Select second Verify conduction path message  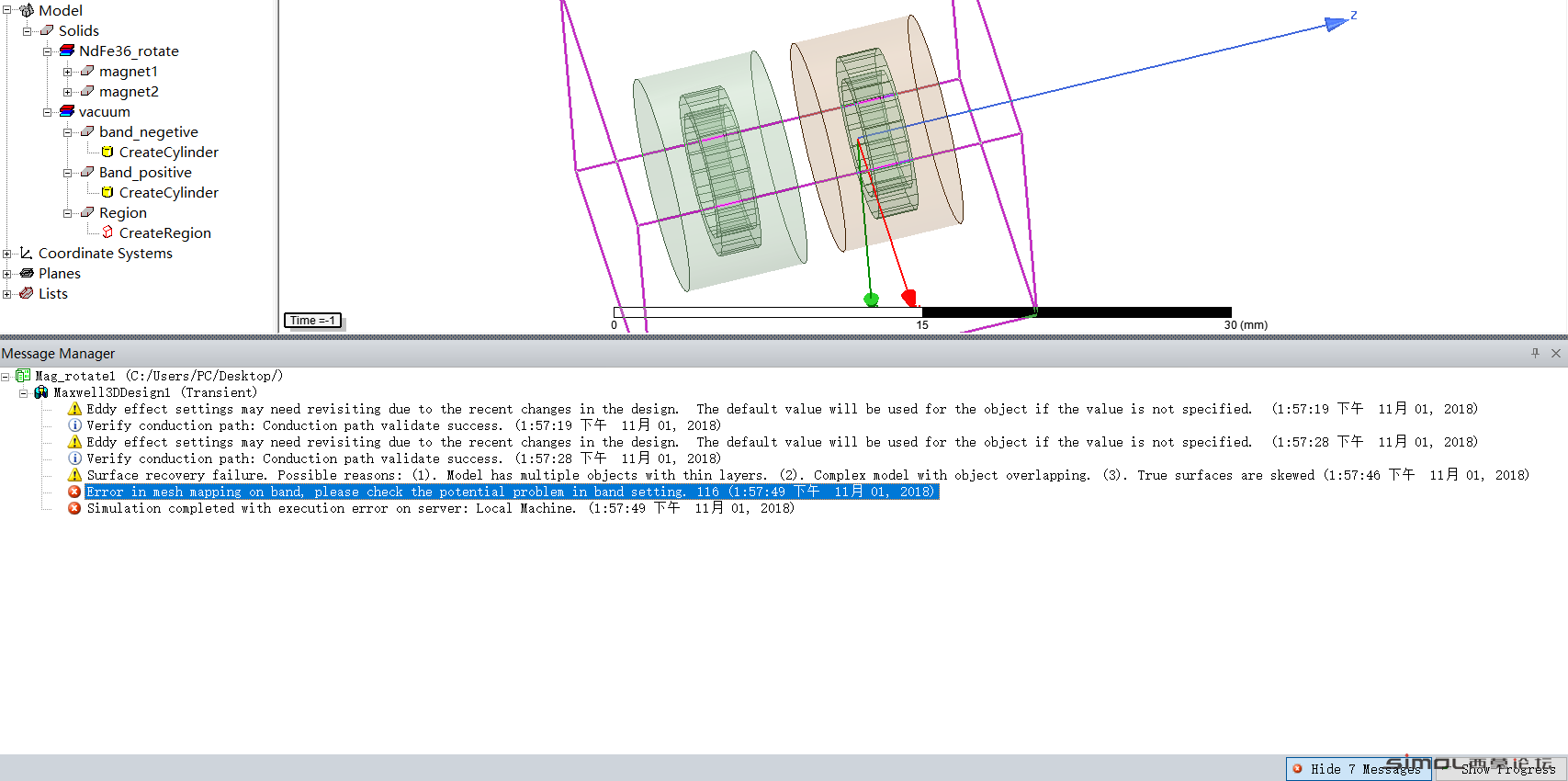click(x=404, y=458)
